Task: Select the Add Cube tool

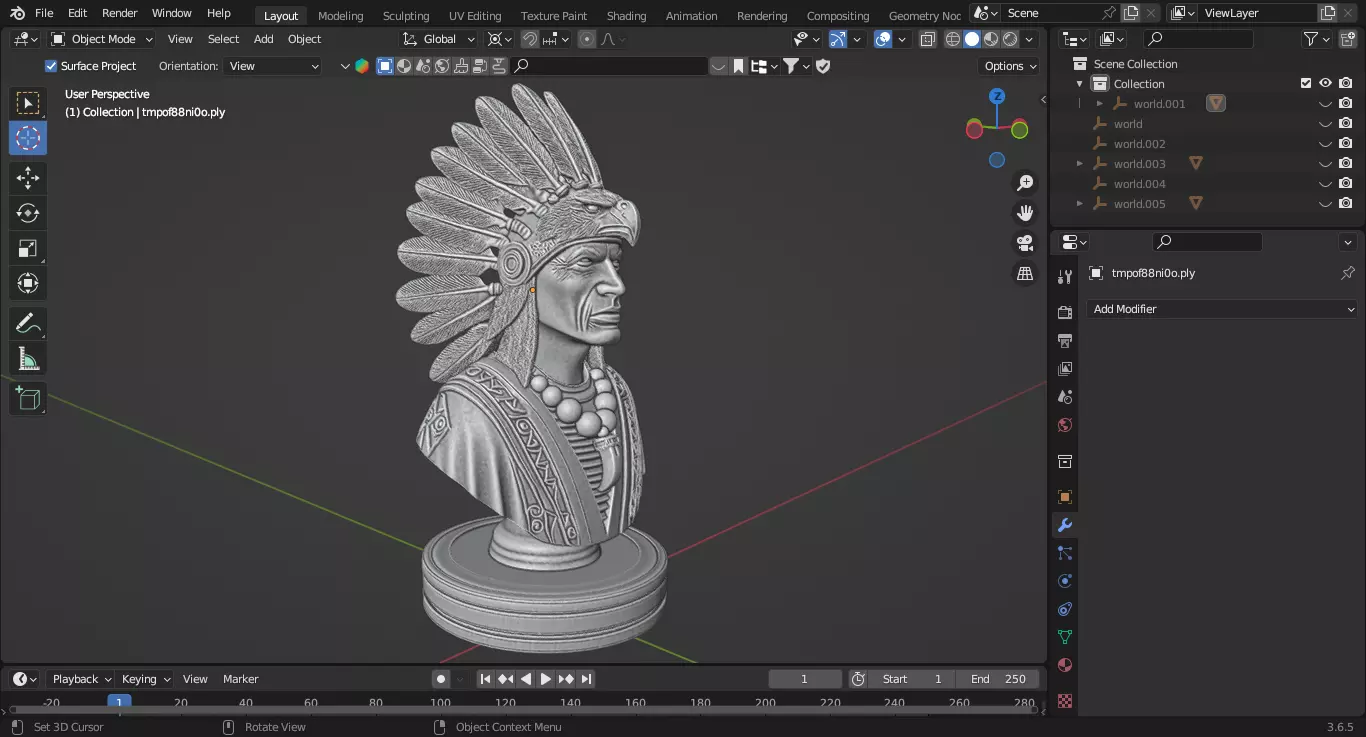Action: (28, 399)
